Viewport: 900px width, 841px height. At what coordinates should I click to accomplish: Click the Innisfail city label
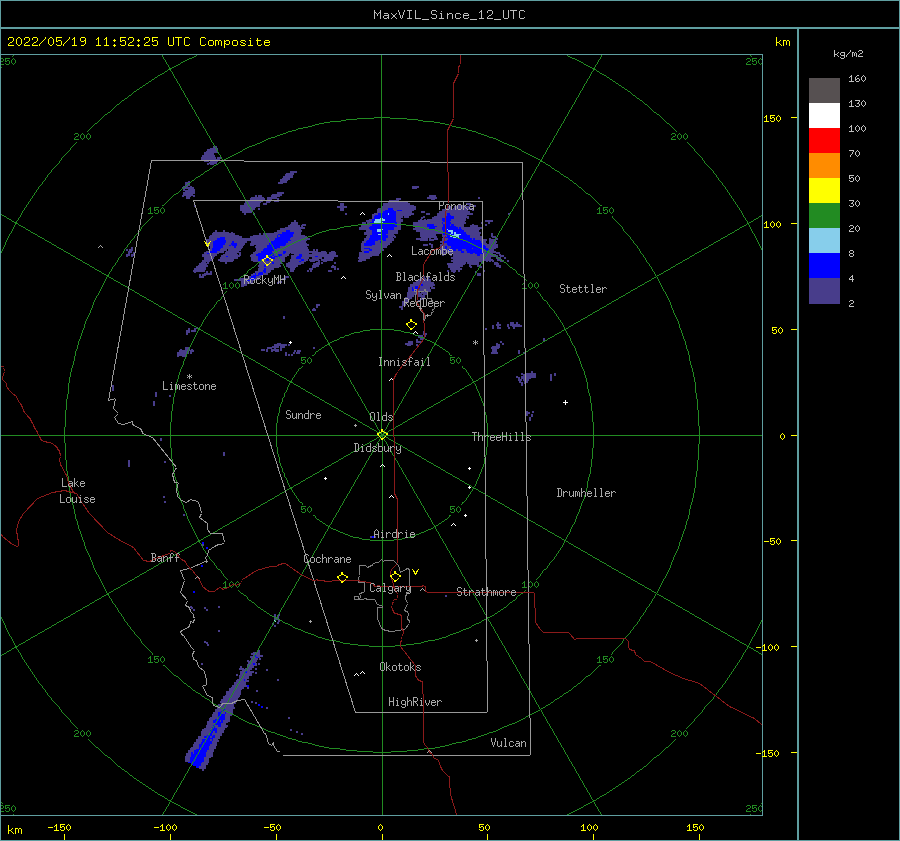[404, 362]
